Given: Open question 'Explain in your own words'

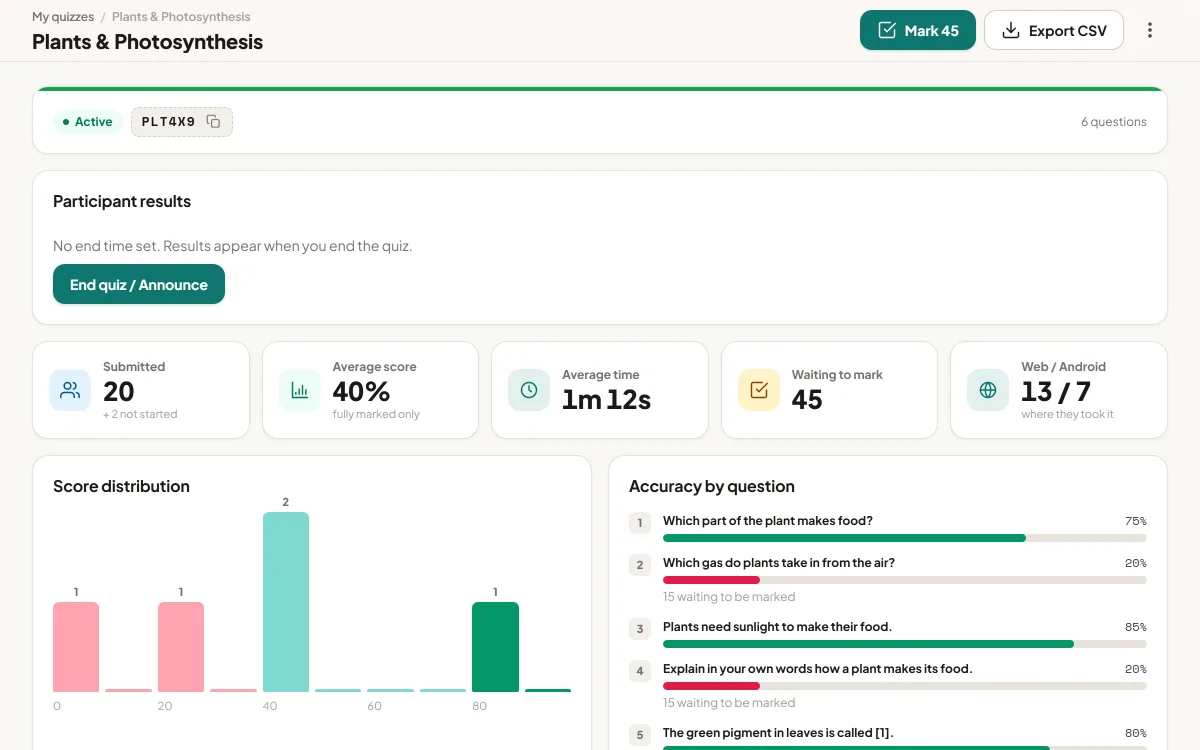Looking at the screenshot, I should coord(817,669).
